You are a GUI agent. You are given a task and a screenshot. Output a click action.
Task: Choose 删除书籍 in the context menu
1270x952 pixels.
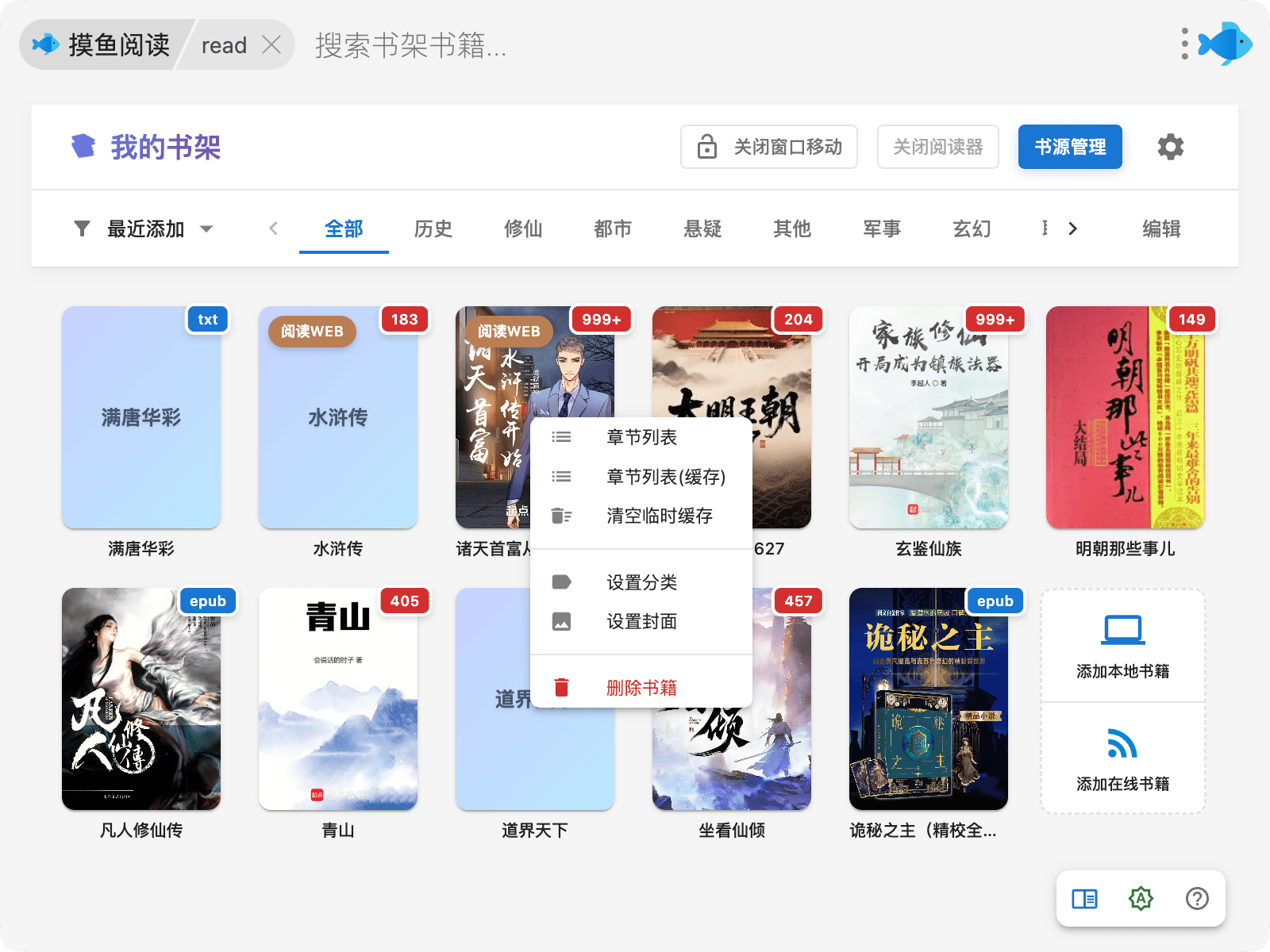[641, 688]
